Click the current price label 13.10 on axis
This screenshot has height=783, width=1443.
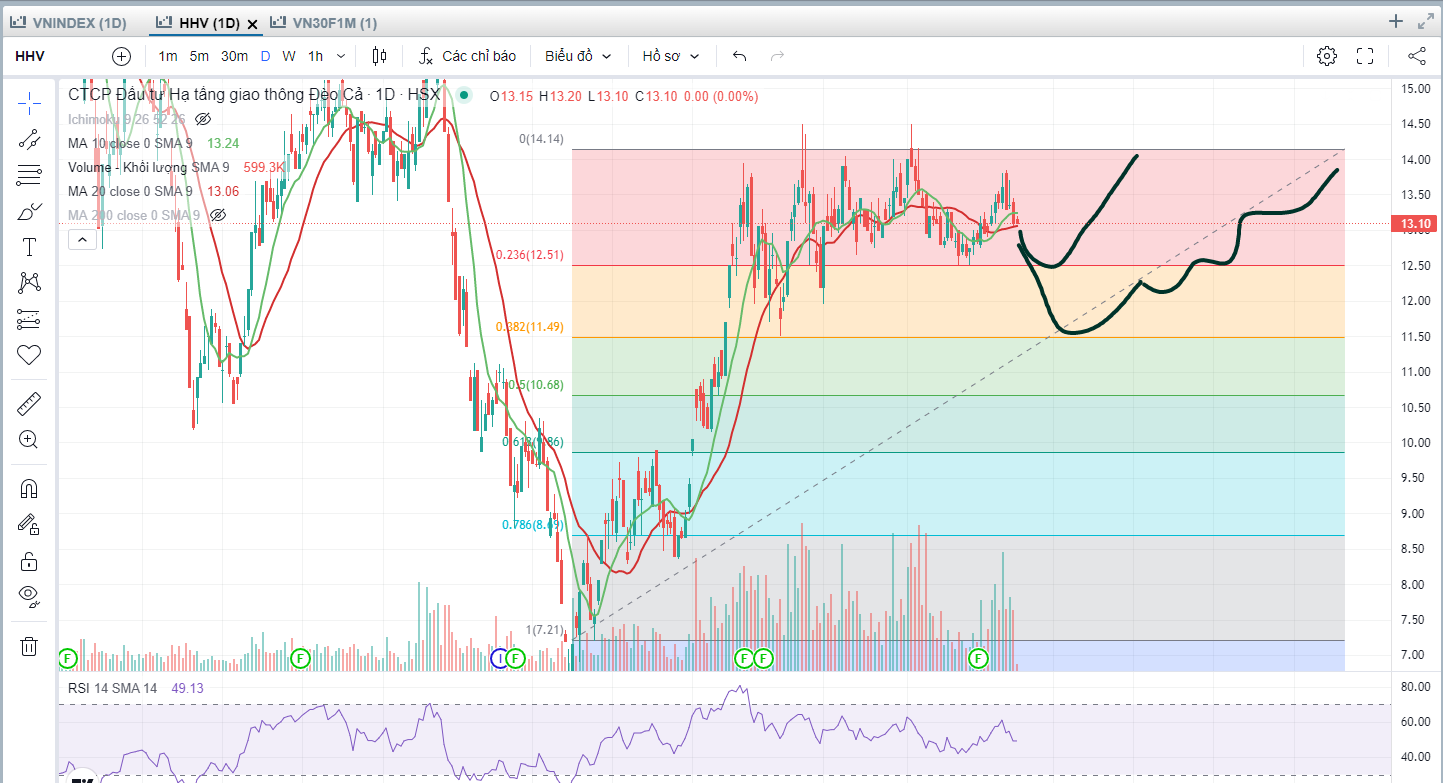pyautogui.click(x=1416, y=223)
